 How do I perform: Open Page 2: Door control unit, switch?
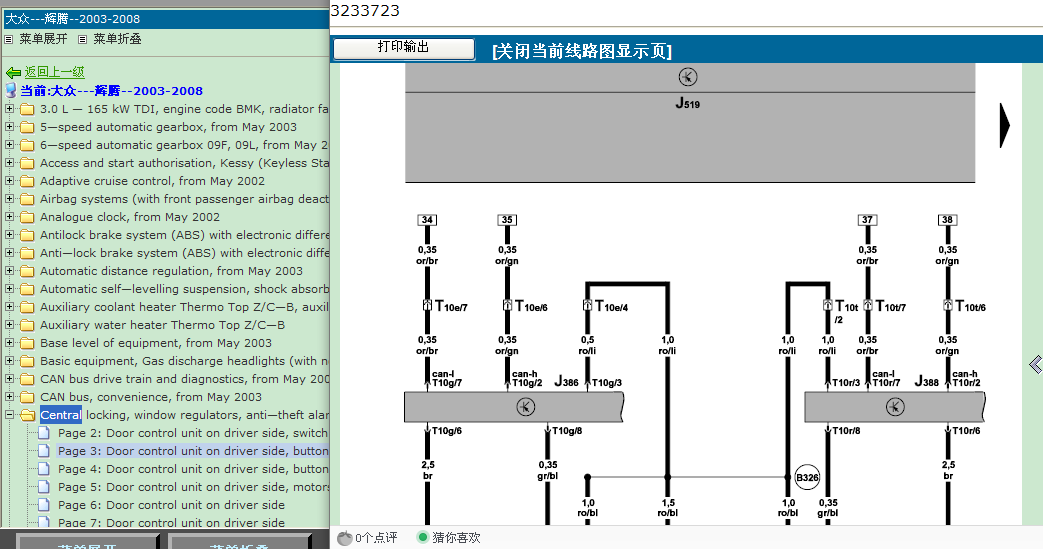(x=193, y=433)
